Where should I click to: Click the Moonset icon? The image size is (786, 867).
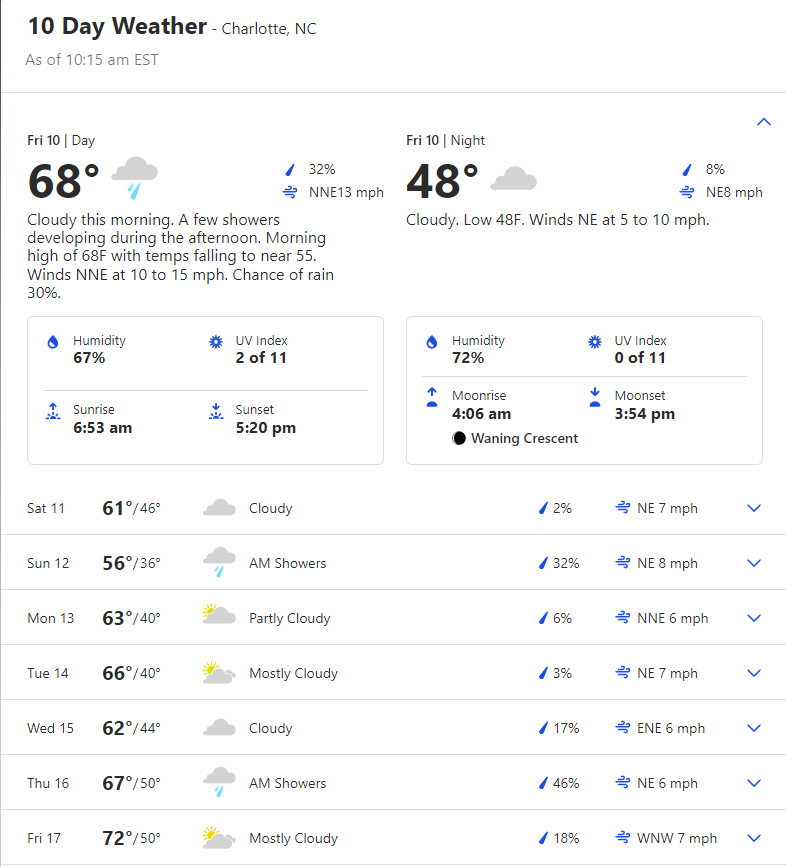pos(595,397)
